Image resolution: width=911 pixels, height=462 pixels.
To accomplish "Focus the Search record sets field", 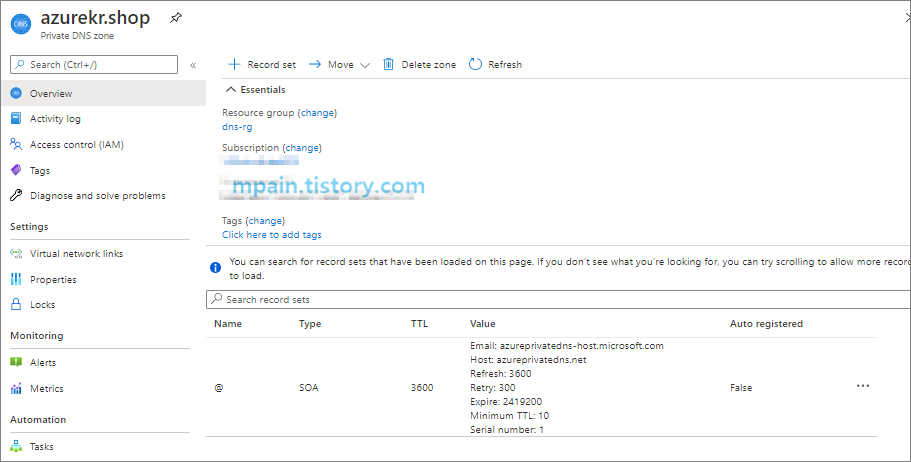I will point(558,299).
